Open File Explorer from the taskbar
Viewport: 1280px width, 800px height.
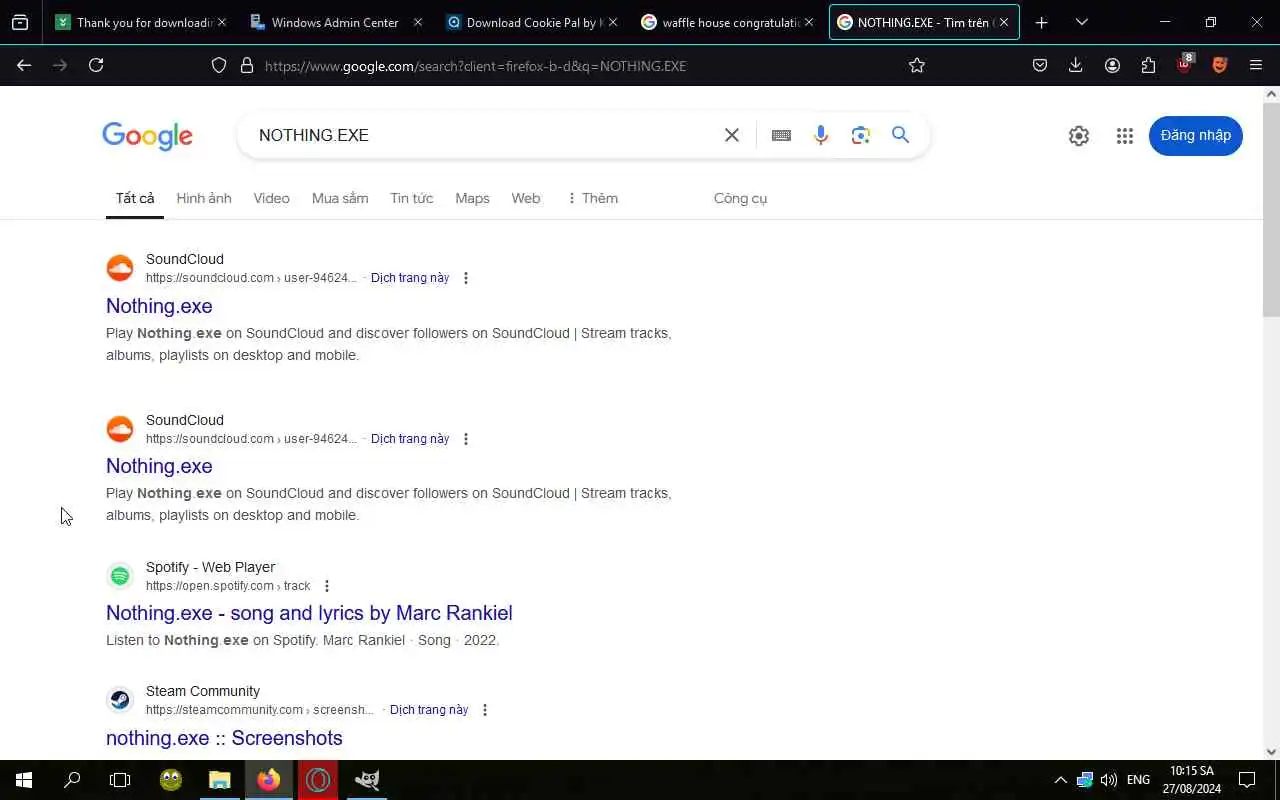click(x=219, y=780)
